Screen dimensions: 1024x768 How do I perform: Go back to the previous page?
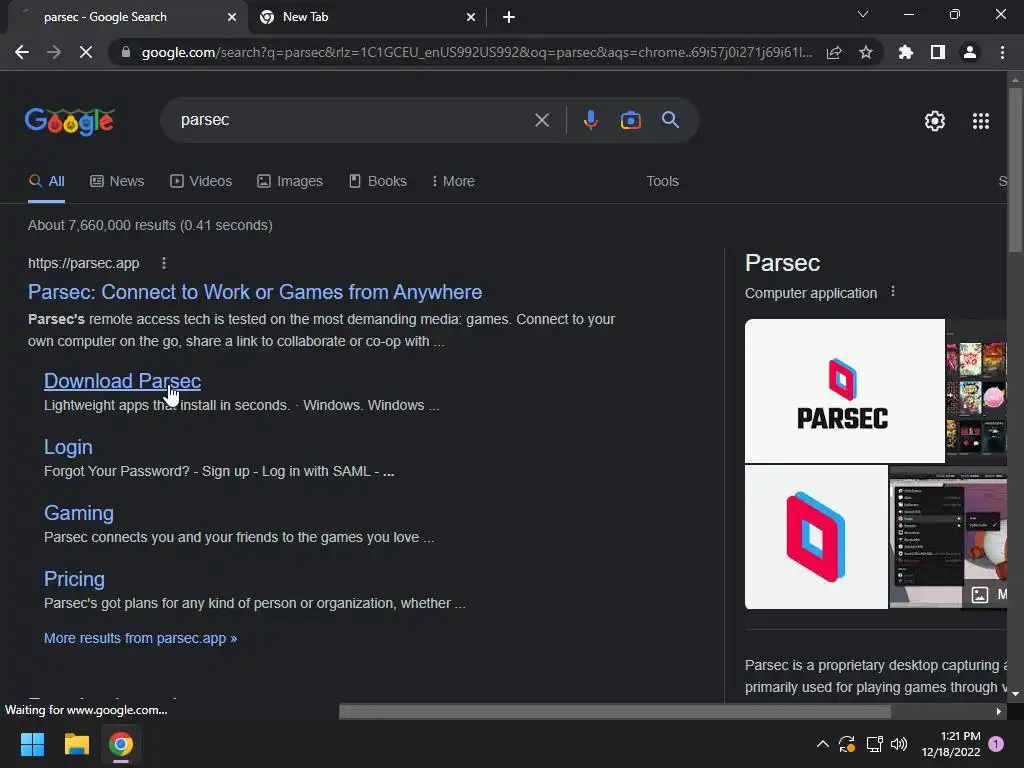point(22,52)
